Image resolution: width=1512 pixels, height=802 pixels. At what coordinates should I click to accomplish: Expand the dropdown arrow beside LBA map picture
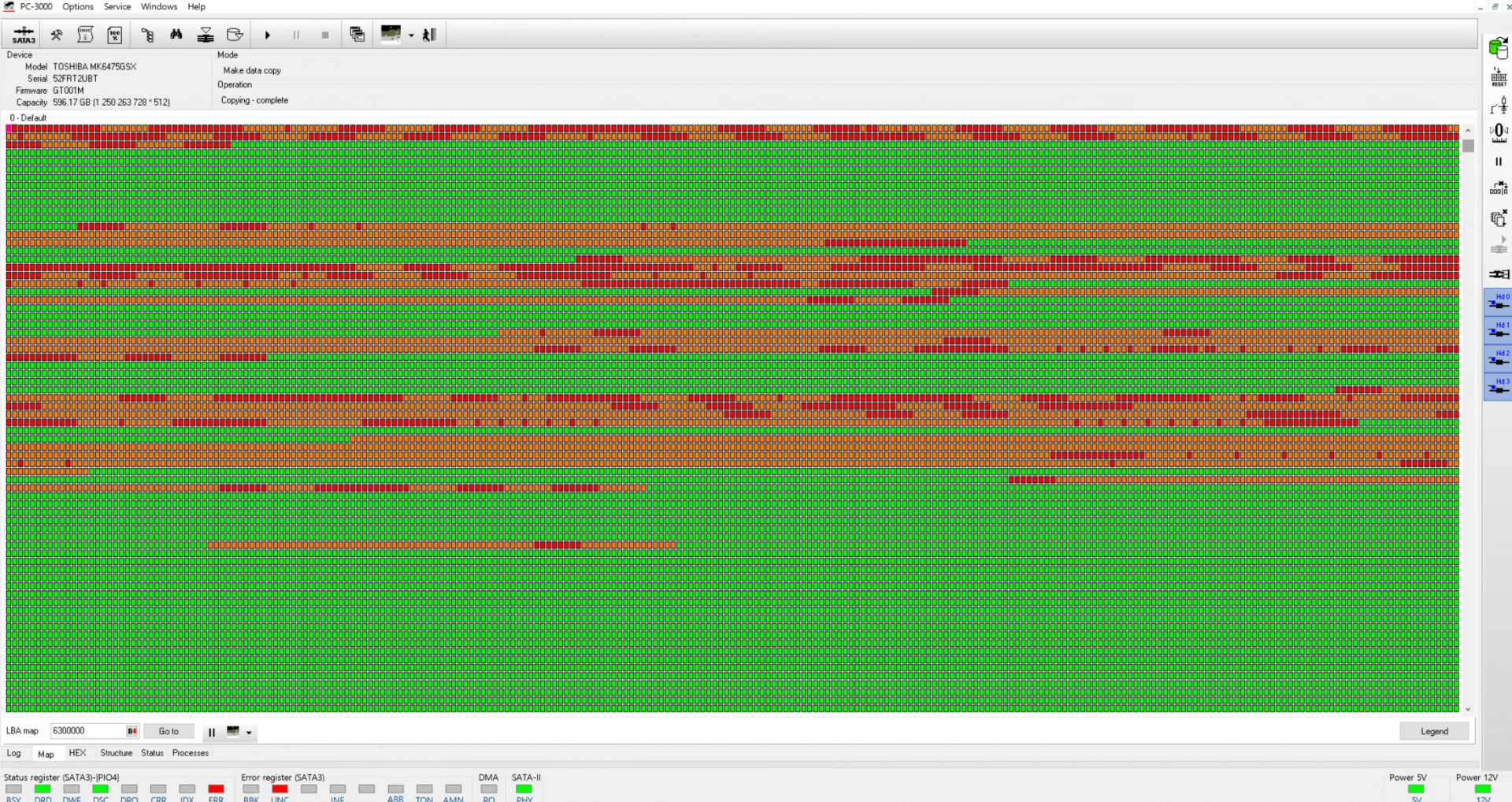click(249, 733)
